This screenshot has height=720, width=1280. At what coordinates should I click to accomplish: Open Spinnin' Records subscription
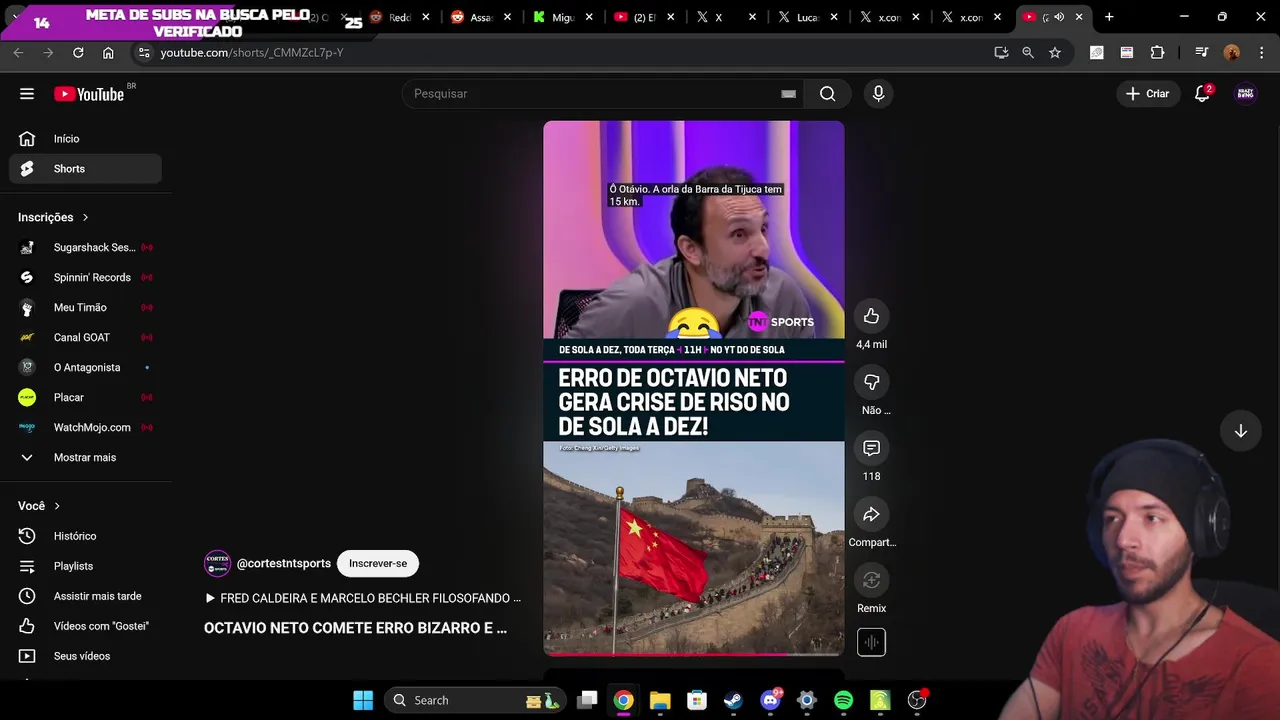click(x=85, y=277)
